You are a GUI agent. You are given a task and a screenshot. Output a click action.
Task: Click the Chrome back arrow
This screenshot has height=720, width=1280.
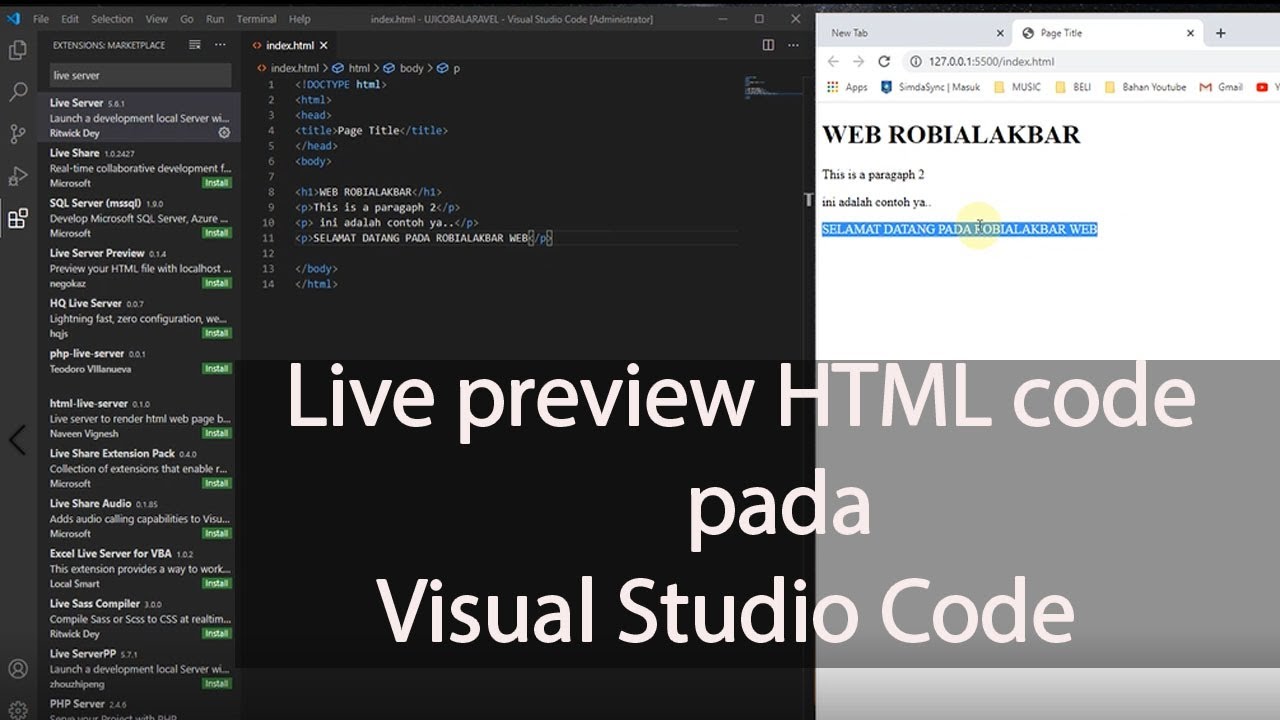tap(833, 61)
